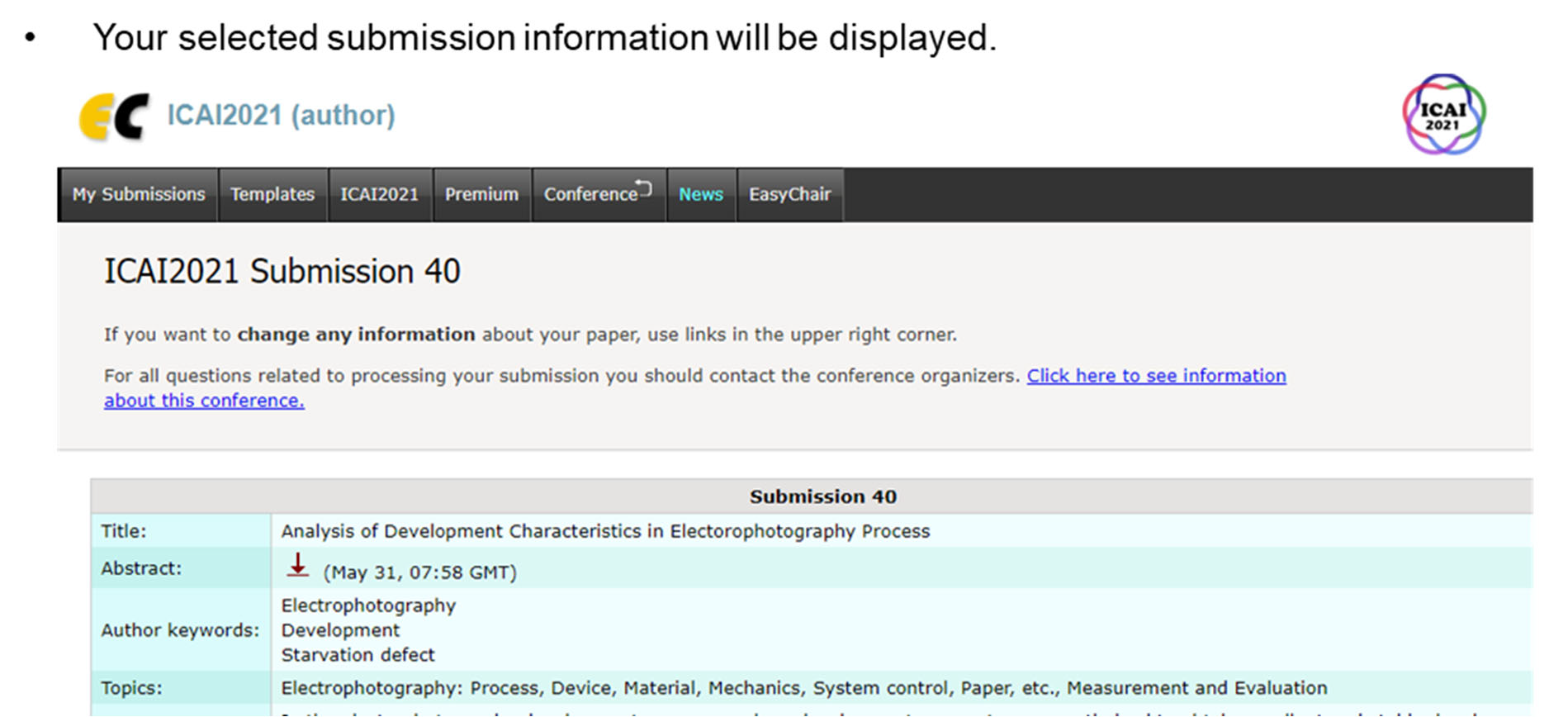The width and height of the screenshot is (1568, 717).
Task: Follow the 'Click here to see information' link
Action: pyautogui.click(x=1155, y=376)
